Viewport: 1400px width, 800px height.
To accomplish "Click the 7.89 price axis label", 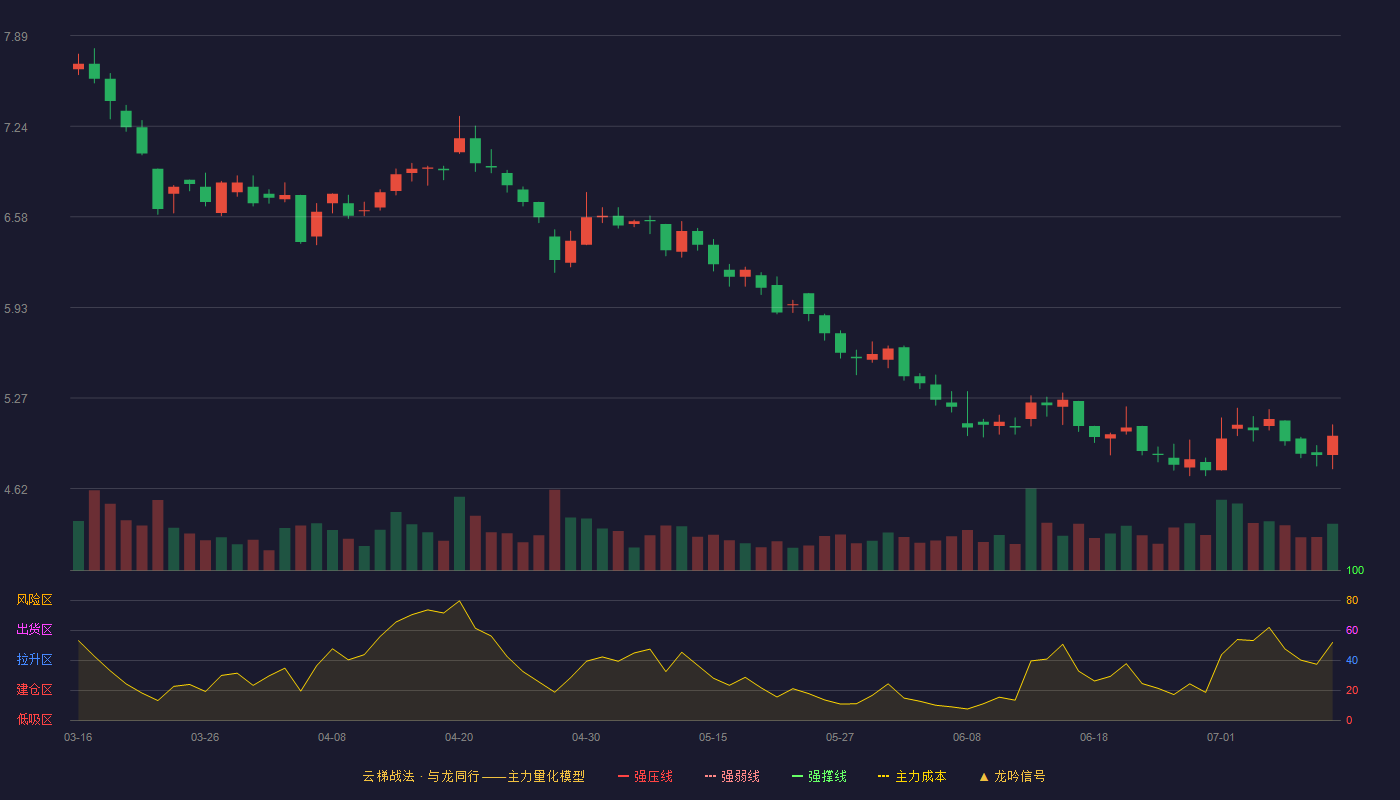I will (16, 37).
